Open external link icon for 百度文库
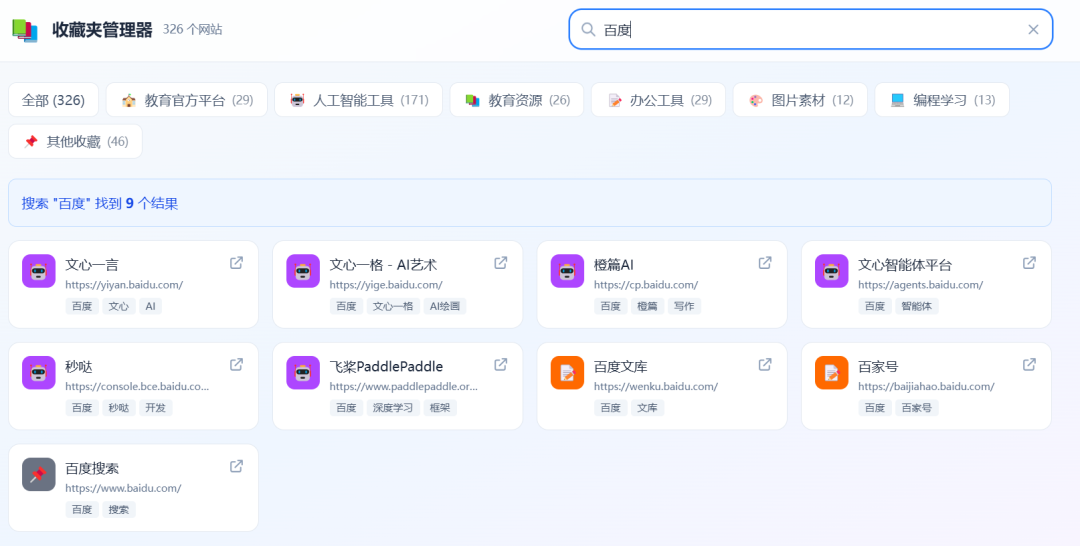The height and width of the screenshot is (546, 1080). point(765,365)
